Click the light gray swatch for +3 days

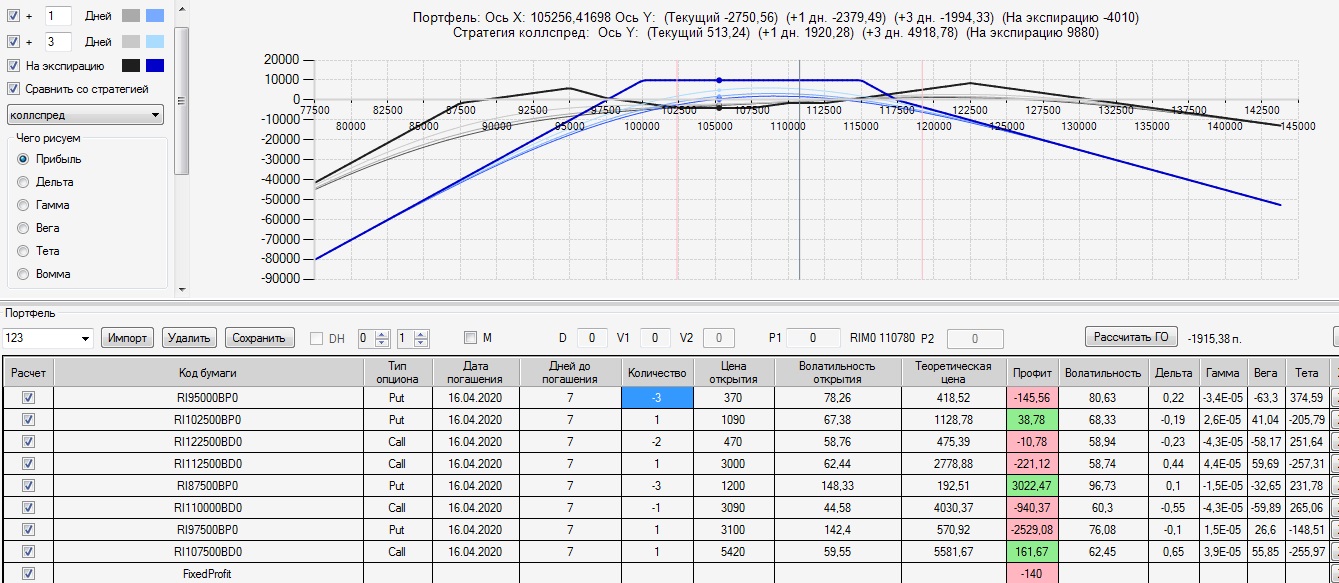(131, 41)
